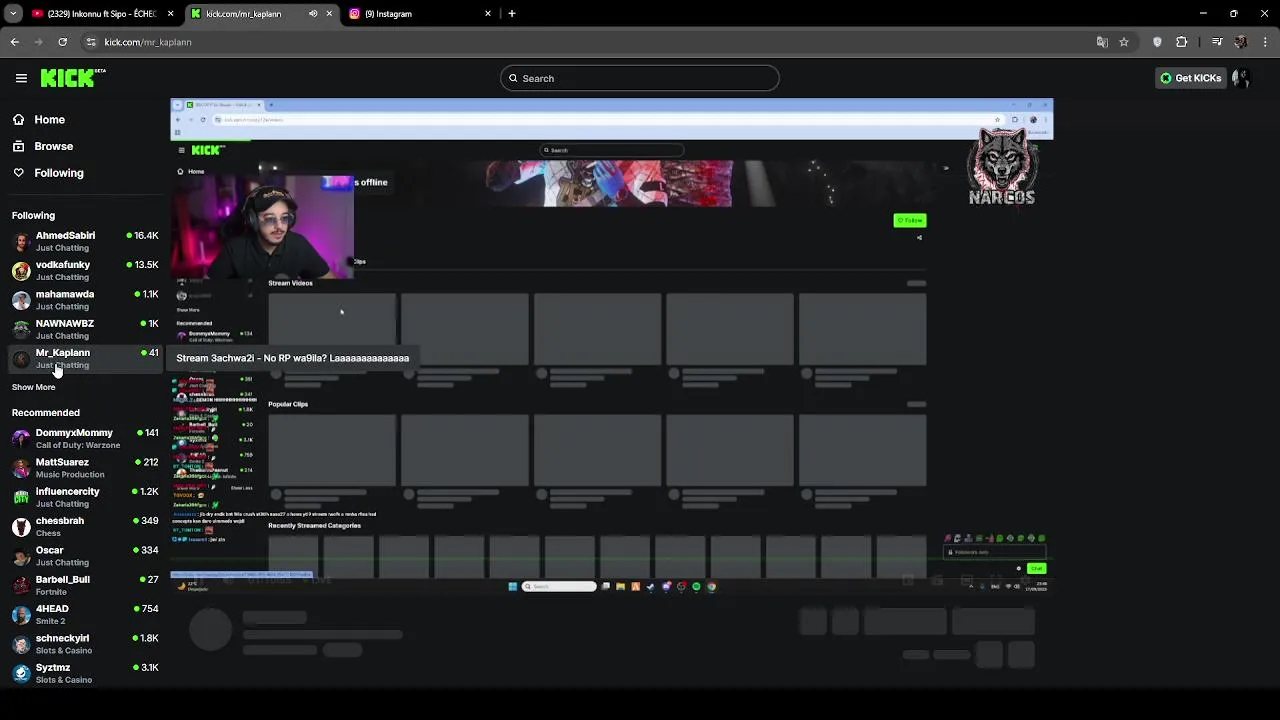Click the Following heart icon

click(x=18, y=173)
